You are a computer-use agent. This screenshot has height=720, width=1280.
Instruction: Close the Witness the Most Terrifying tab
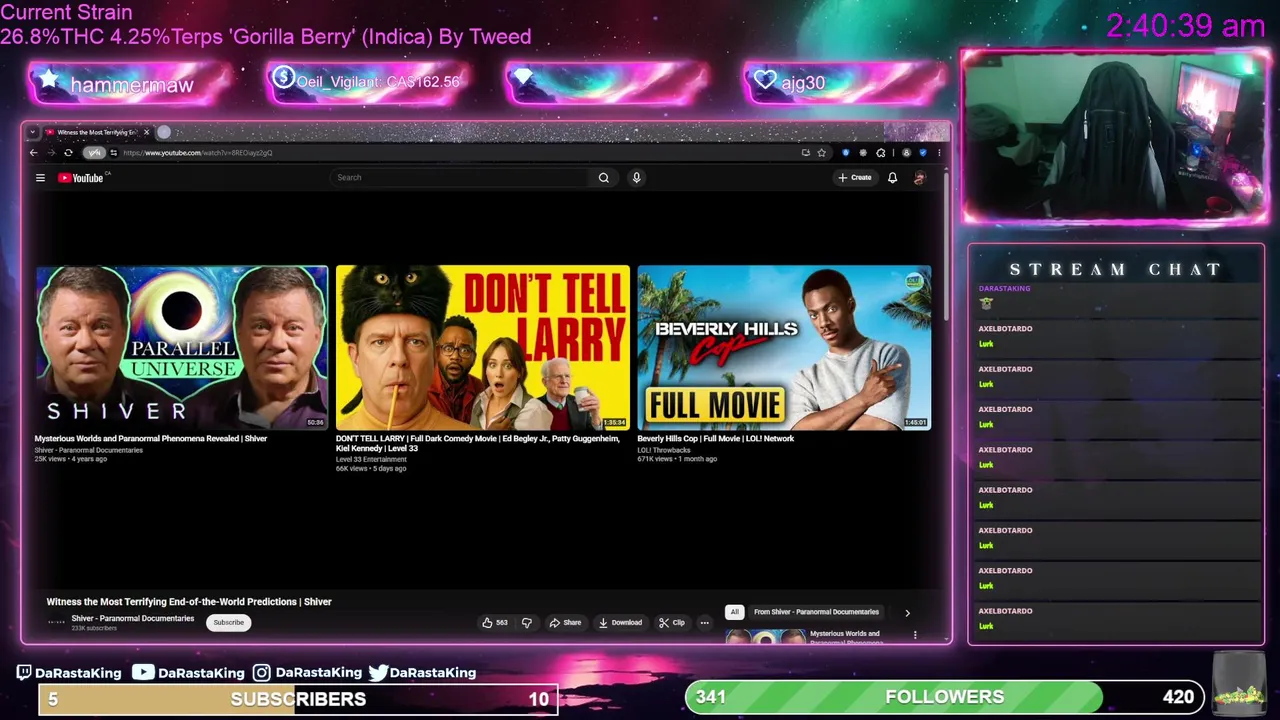146,132
